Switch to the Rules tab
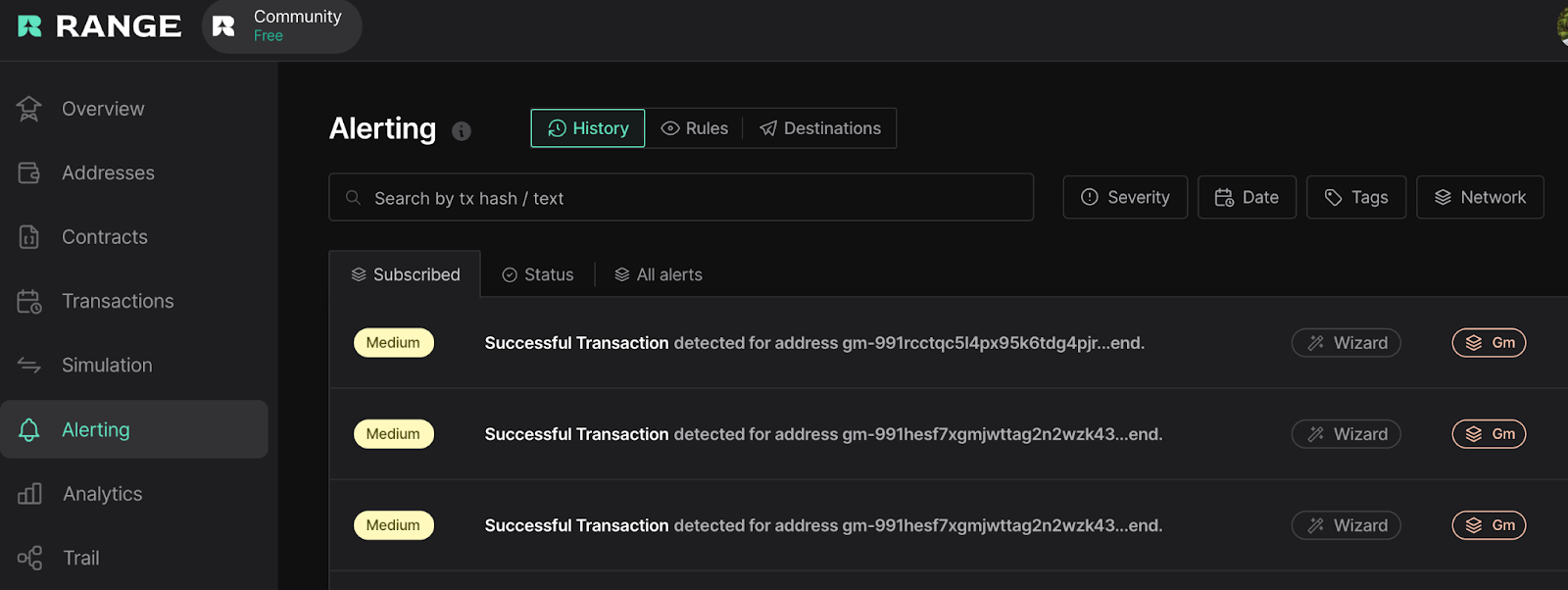This screenshot has width=1568, height=590. coord(695,128)
